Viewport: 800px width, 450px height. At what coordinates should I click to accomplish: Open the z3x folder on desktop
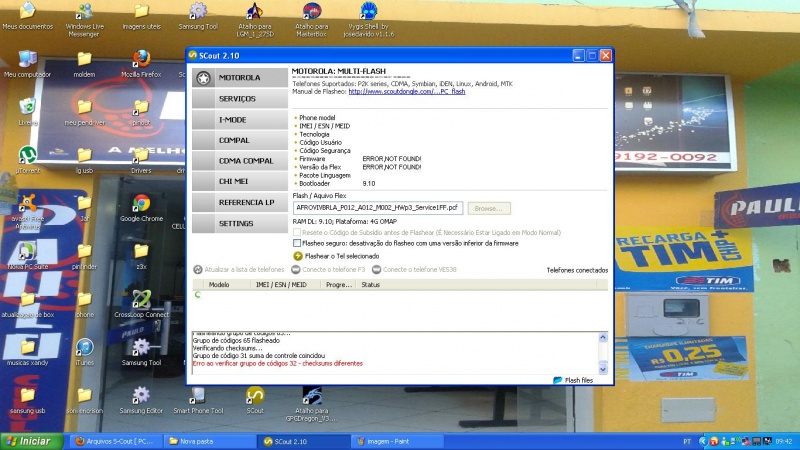pos(141,256)
